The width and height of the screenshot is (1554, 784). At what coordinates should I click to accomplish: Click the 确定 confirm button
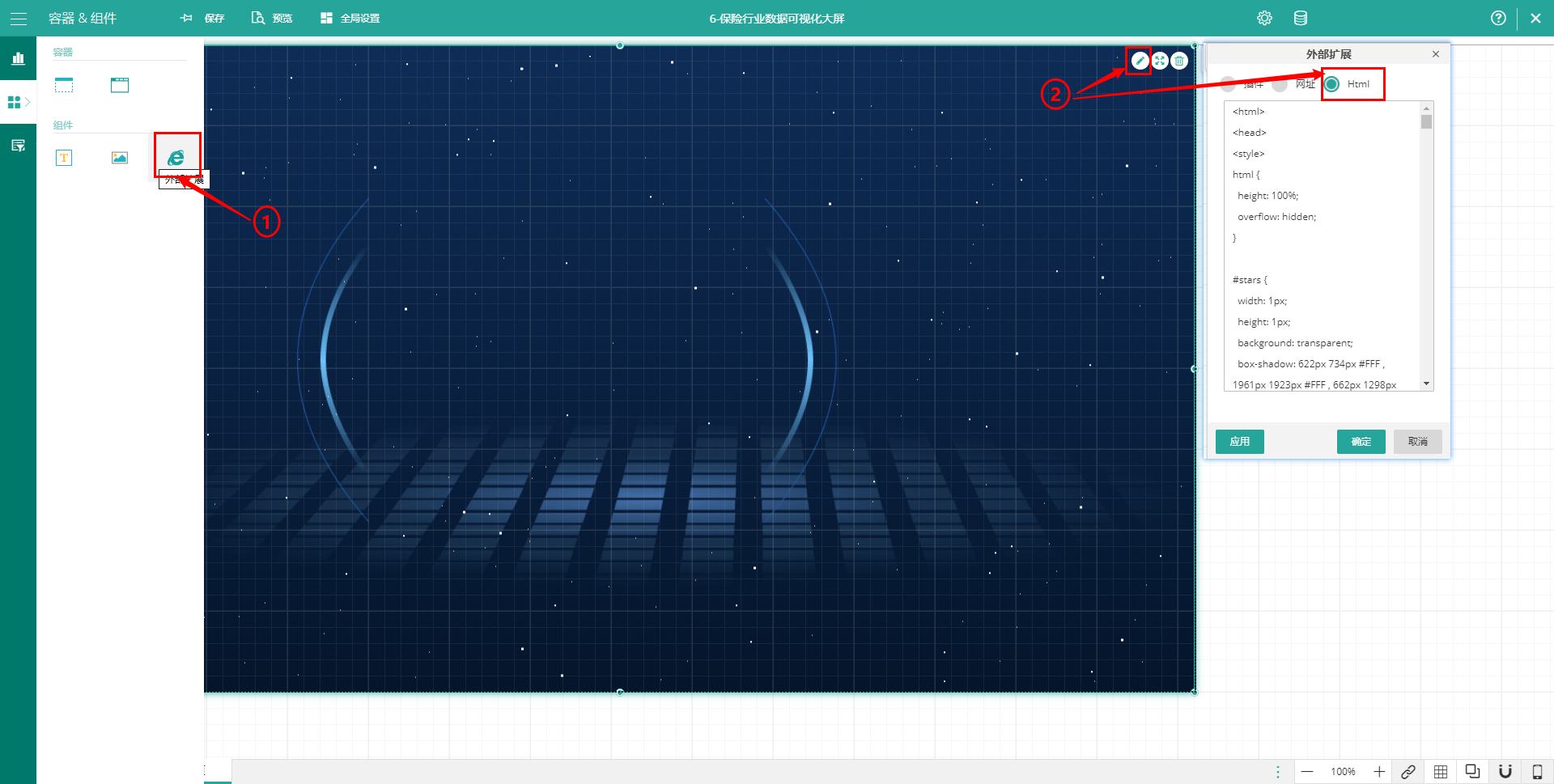pyautogui.click(x=1361, y=442)
